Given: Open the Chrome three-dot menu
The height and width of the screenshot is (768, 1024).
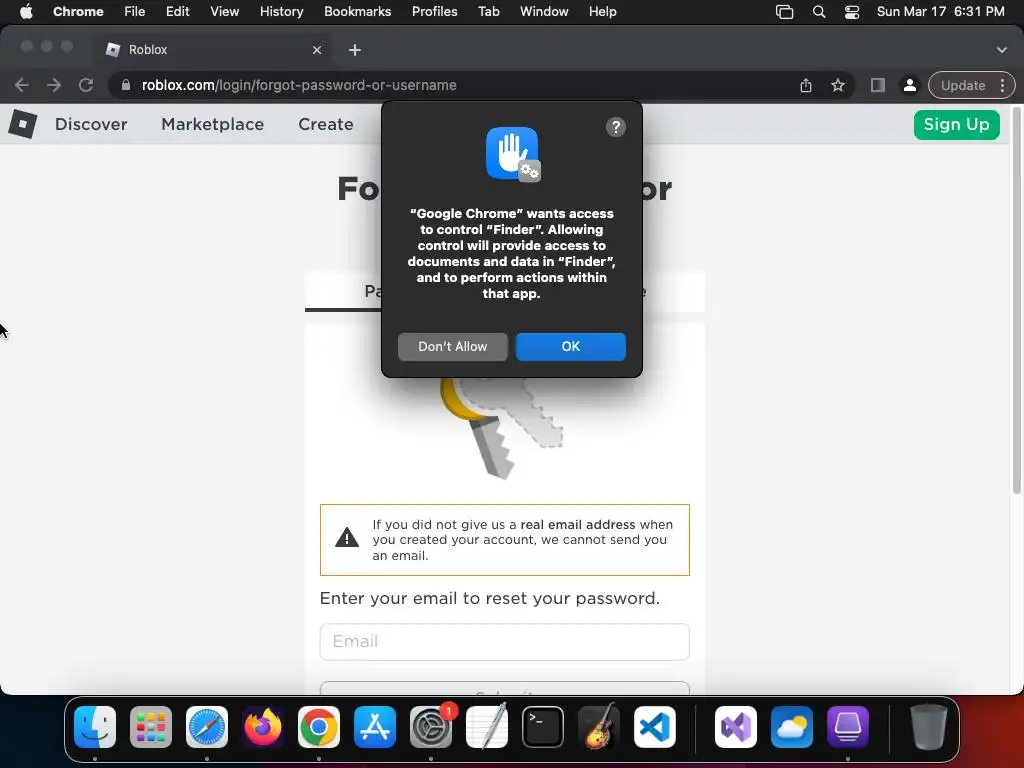Looking at the screenshot, I should coord(1002,85).
